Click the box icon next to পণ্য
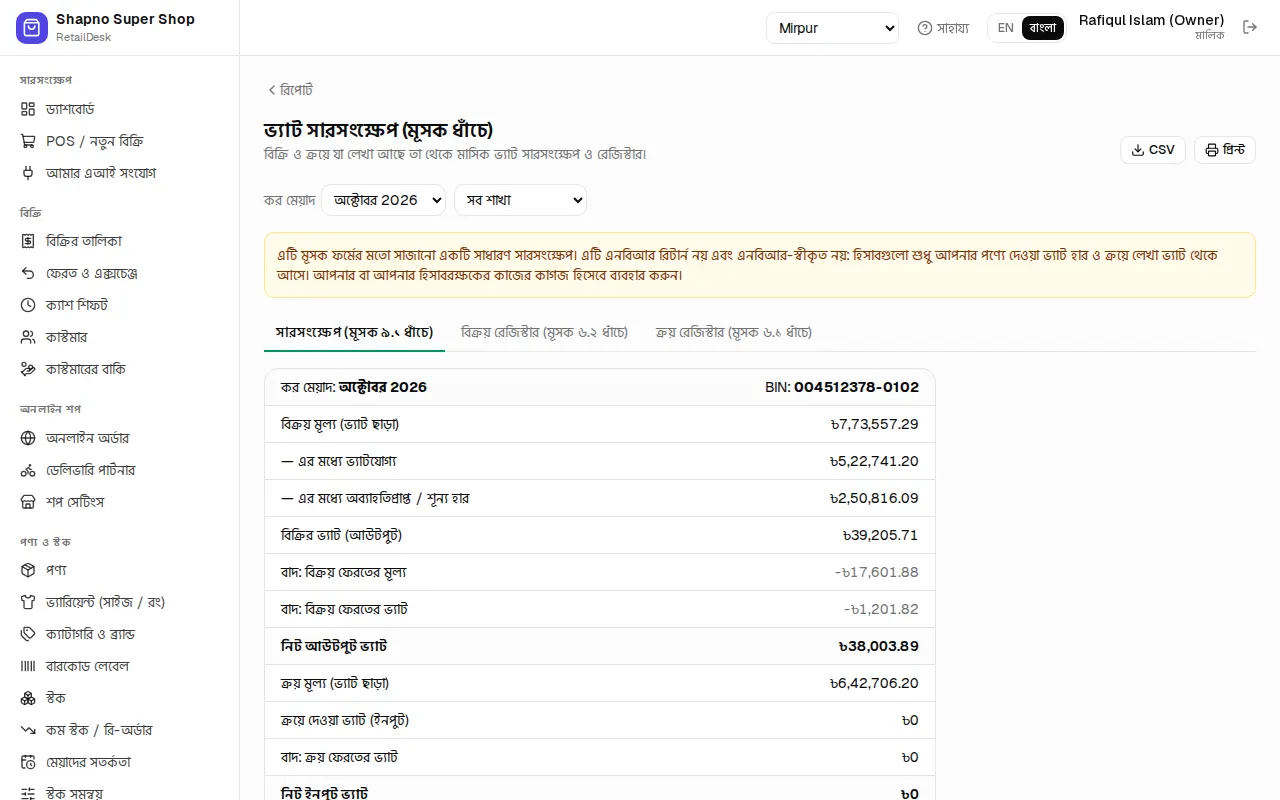Screen dimensions: 1280x800 click(28, 570)
